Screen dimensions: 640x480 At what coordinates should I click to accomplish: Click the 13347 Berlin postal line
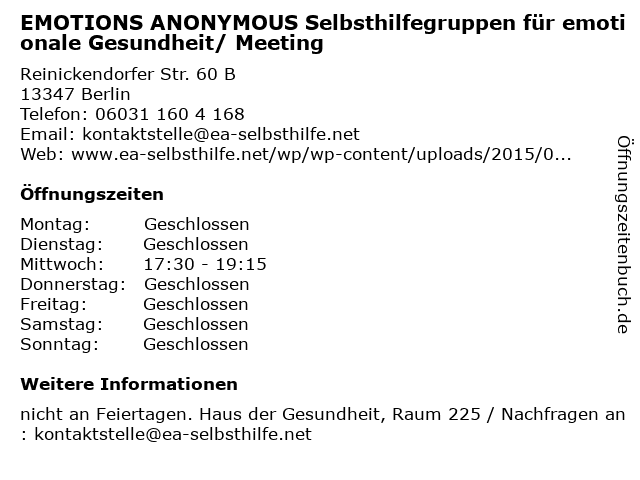[x=75, y=94]
